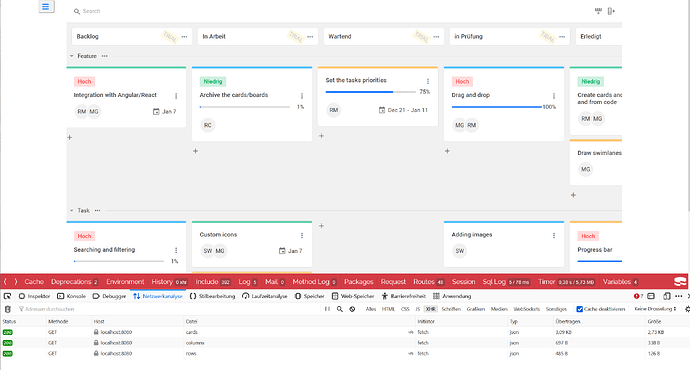Open the Feature swimlane menu dots

(x=104, y=56)
